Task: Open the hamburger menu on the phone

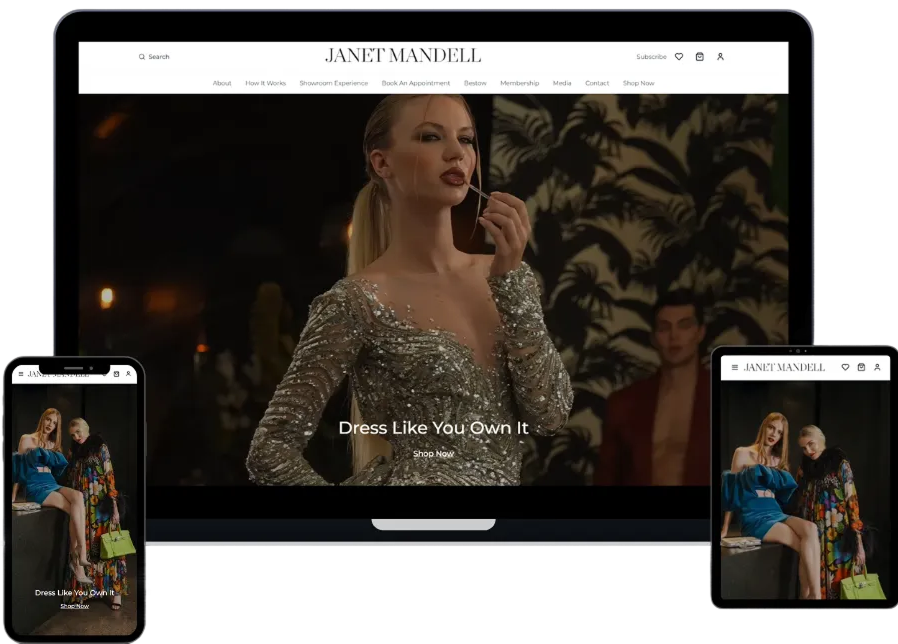Action: point(20,374)
